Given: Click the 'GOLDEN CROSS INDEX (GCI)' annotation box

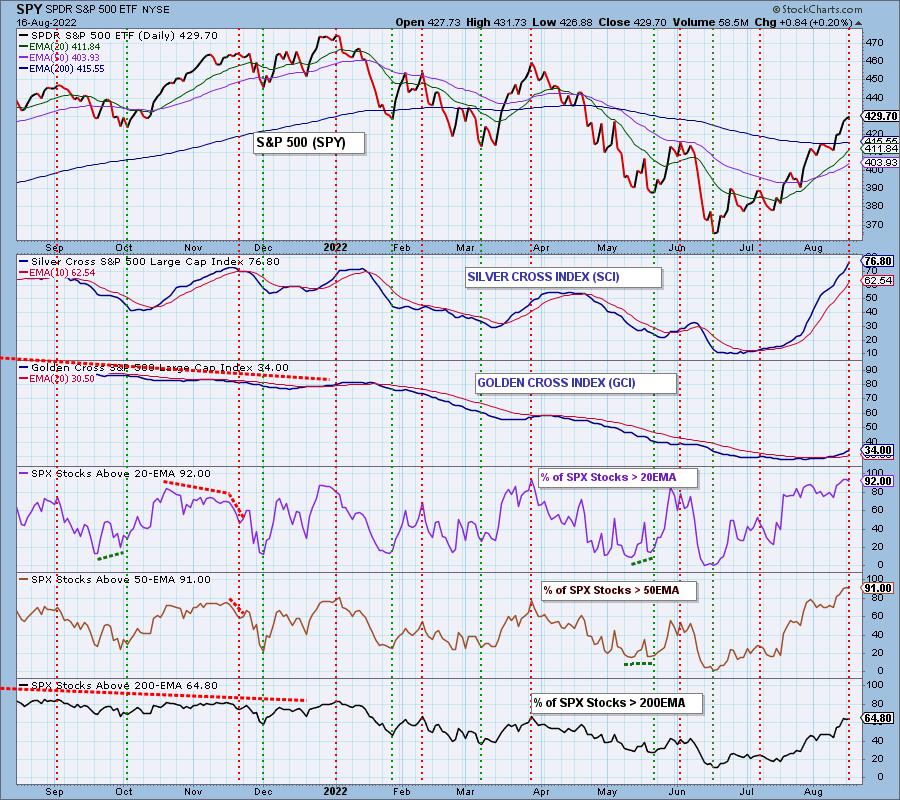Looking at the screenshot, I should pyautogui.click(x=576, y=383).
